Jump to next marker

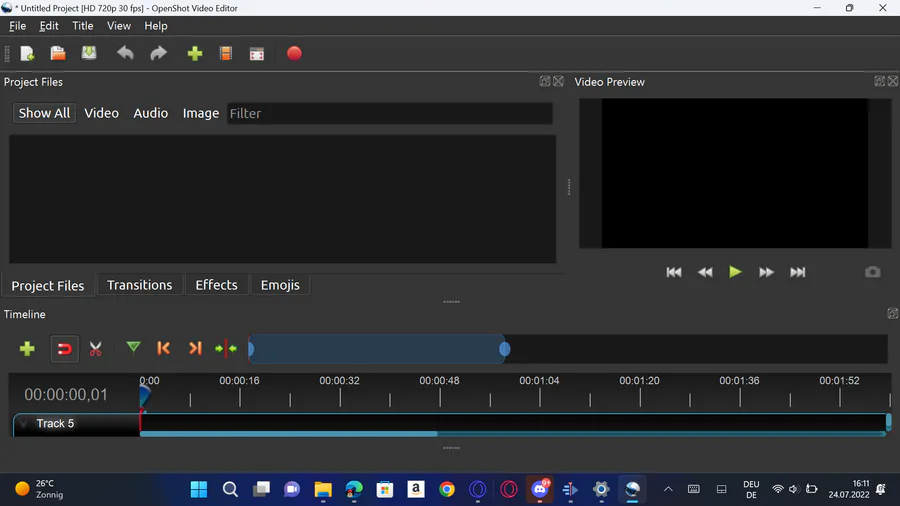pyautogui.click(x=195, y=348)
